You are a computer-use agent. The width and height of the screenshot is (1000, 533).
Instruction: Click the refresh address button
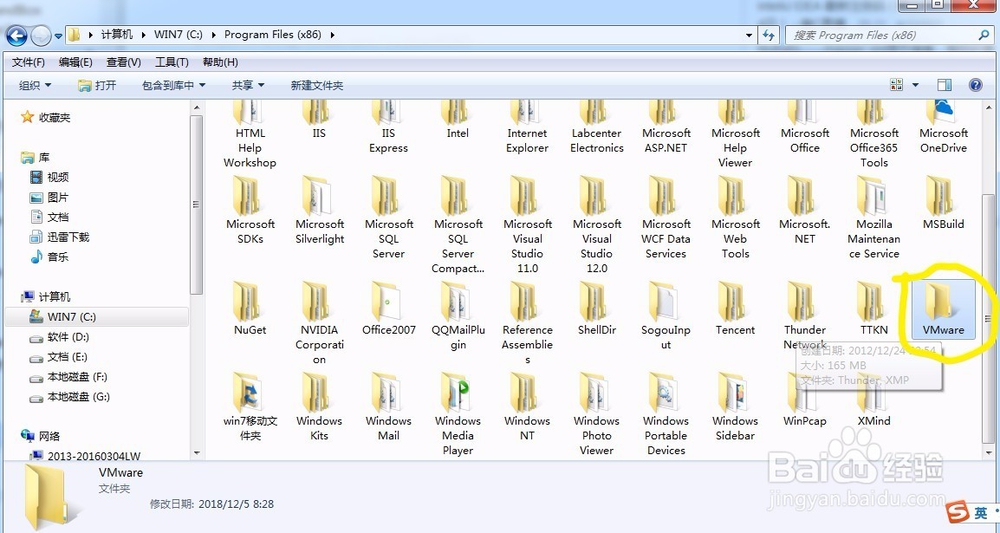[768, 35]
